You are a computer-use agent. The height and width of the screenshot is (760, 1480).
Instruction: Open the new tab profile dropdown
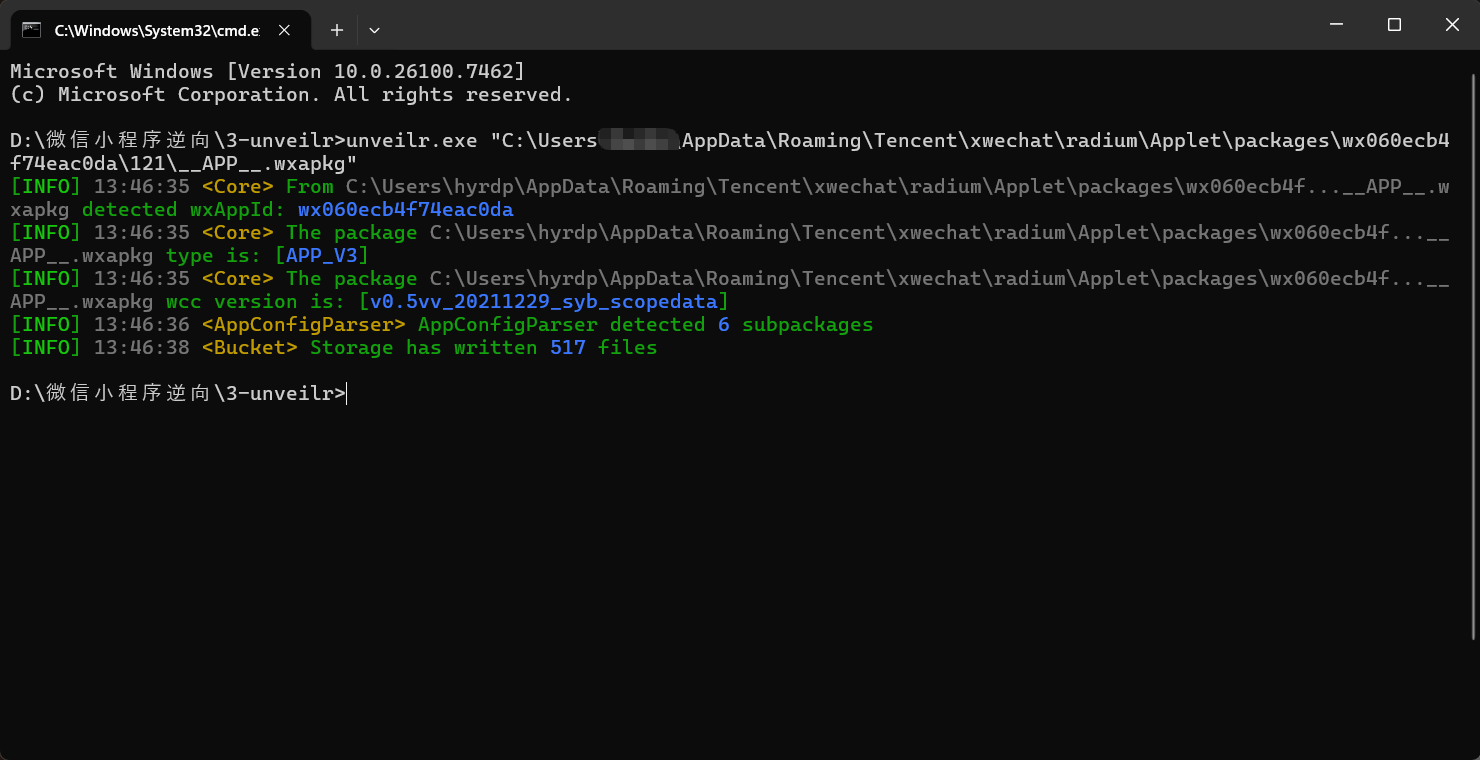pos(374,30)
